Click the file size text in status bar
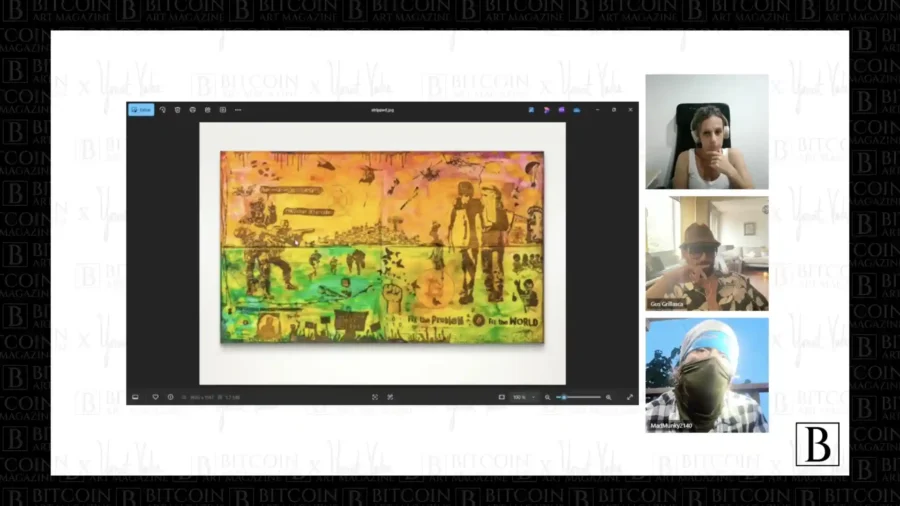This screenshot has height=506, width=900. 230,397
